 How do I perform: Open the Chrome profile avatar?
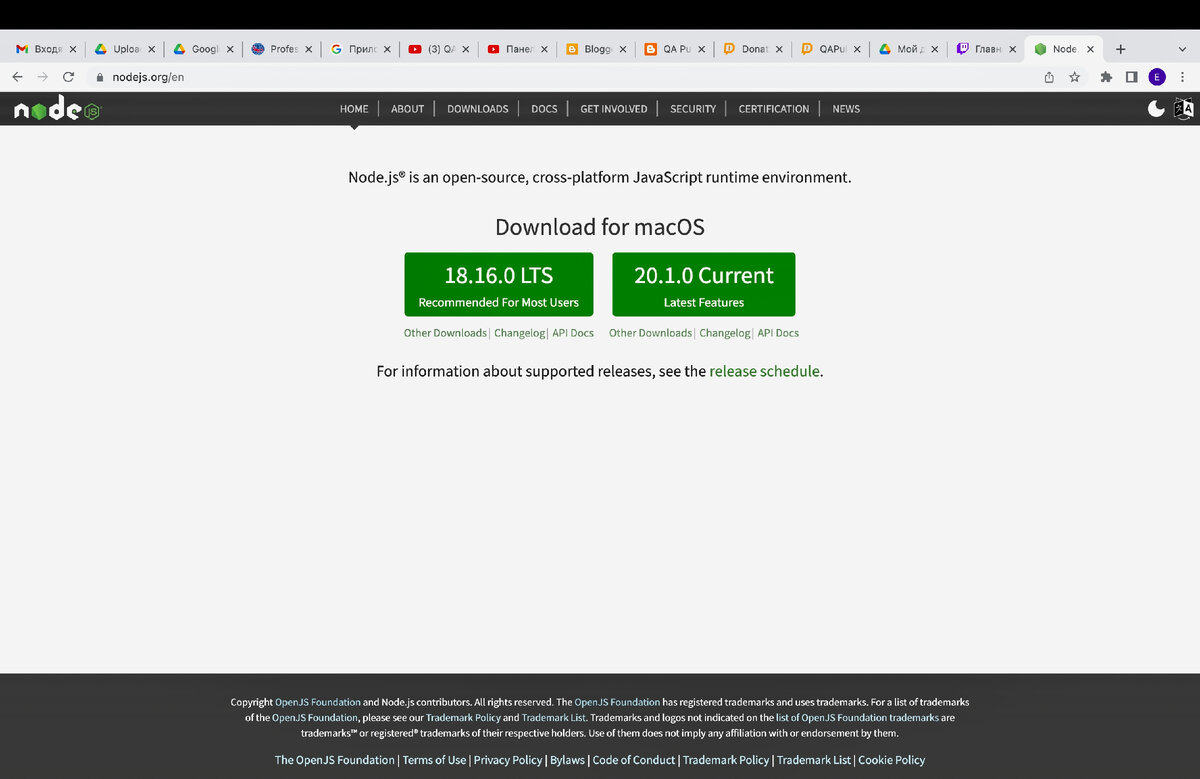coord(1157,77)
